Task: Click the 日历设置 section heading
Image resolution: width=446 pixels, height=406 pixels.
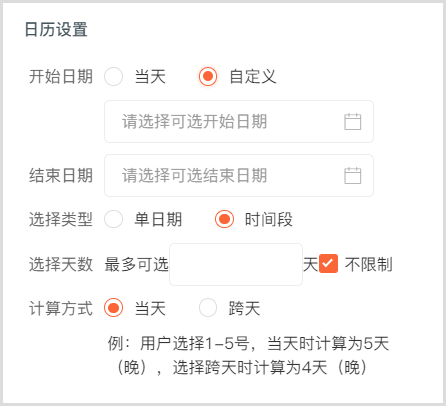Action: [56, 30]
